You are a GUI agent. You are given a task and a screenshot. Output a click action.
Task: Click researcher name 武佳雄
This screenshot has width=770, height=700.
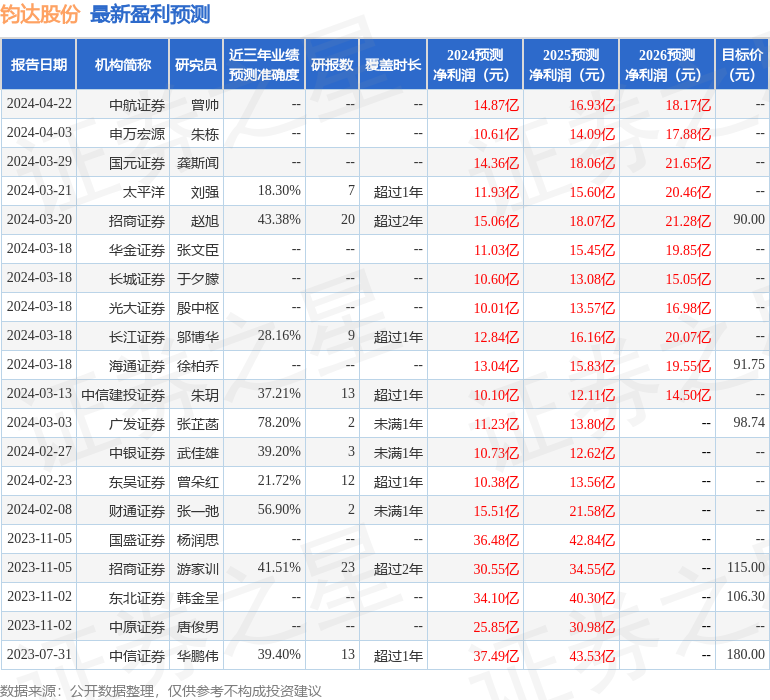click(198, 453)
